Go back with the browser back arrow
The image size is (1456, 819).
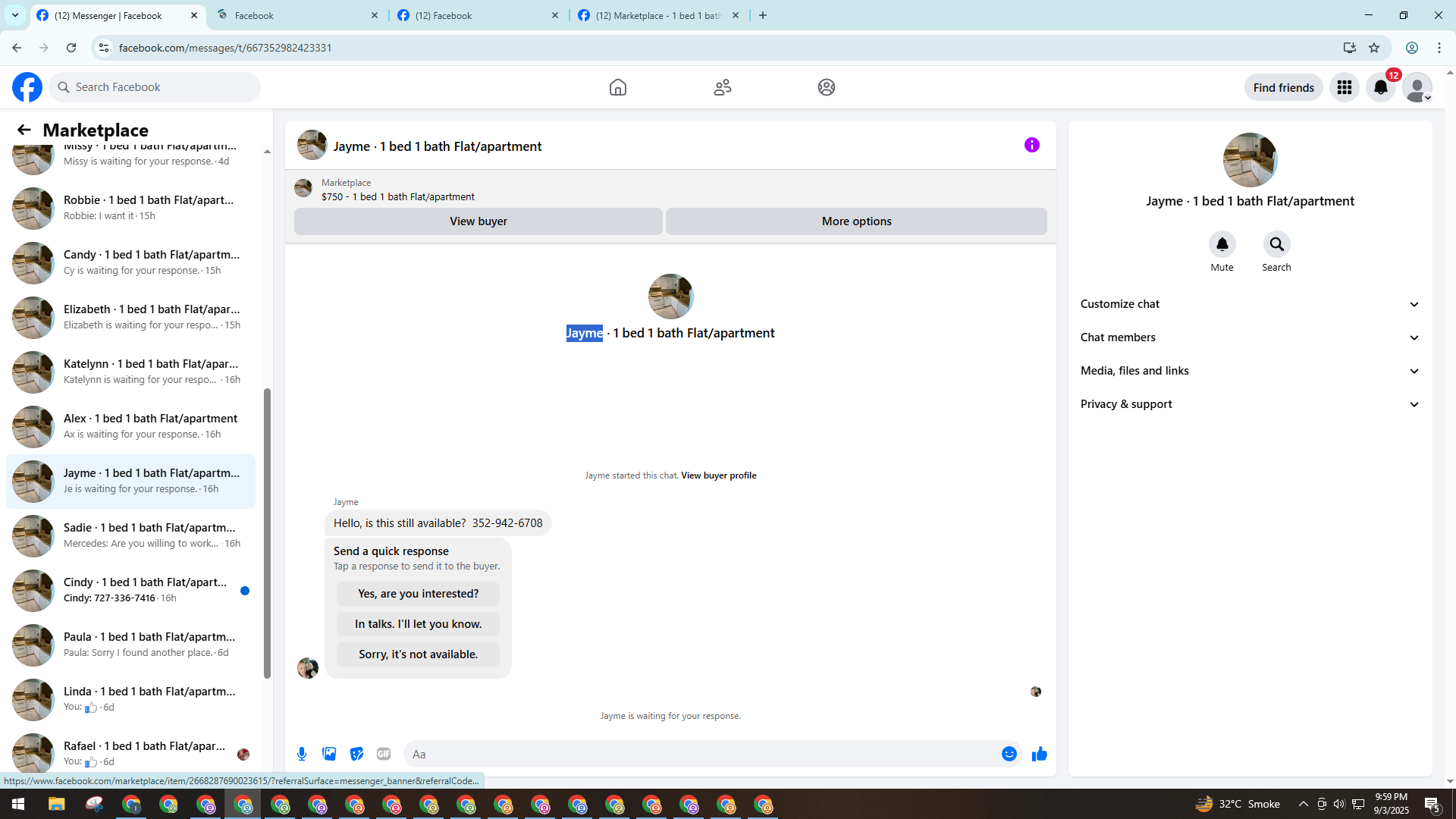pos(17,48)
